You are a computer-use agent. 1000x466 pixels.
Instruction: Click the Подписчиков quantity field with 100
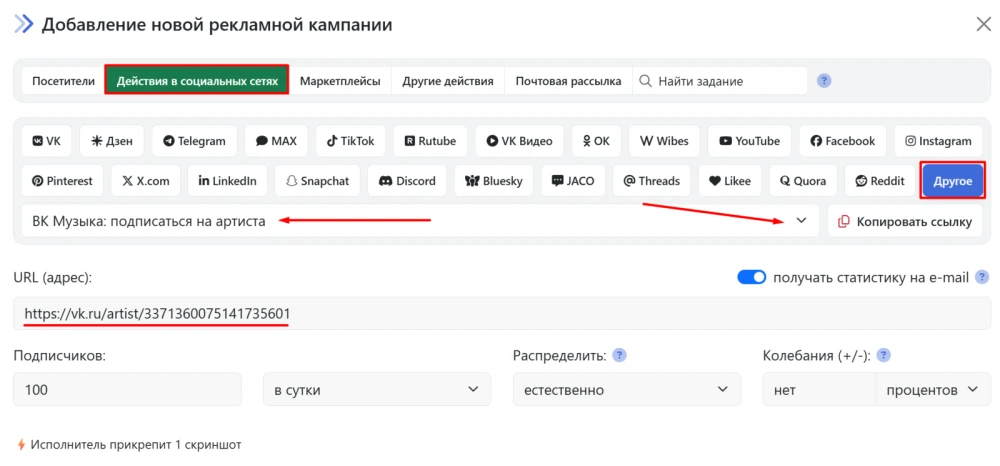tap(128, 390)
